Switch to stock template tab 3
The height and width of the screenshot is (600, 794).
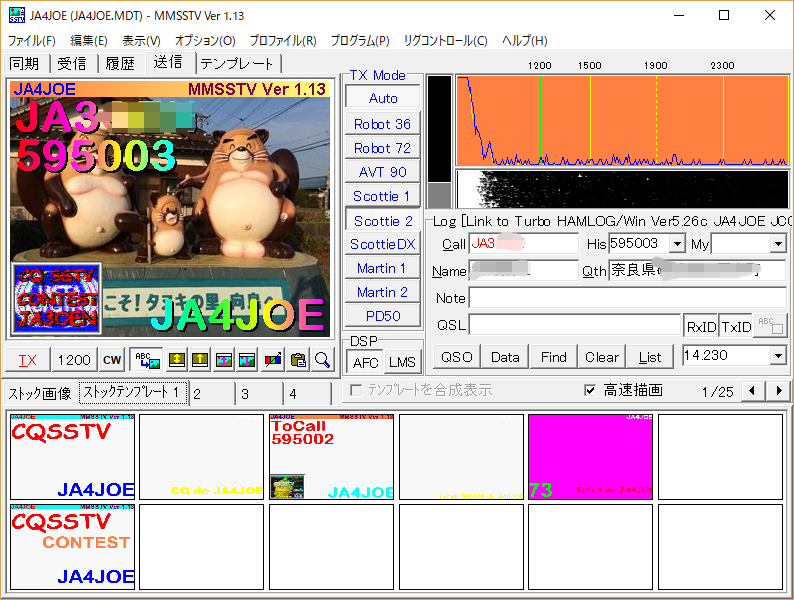[x=259, y=393]
